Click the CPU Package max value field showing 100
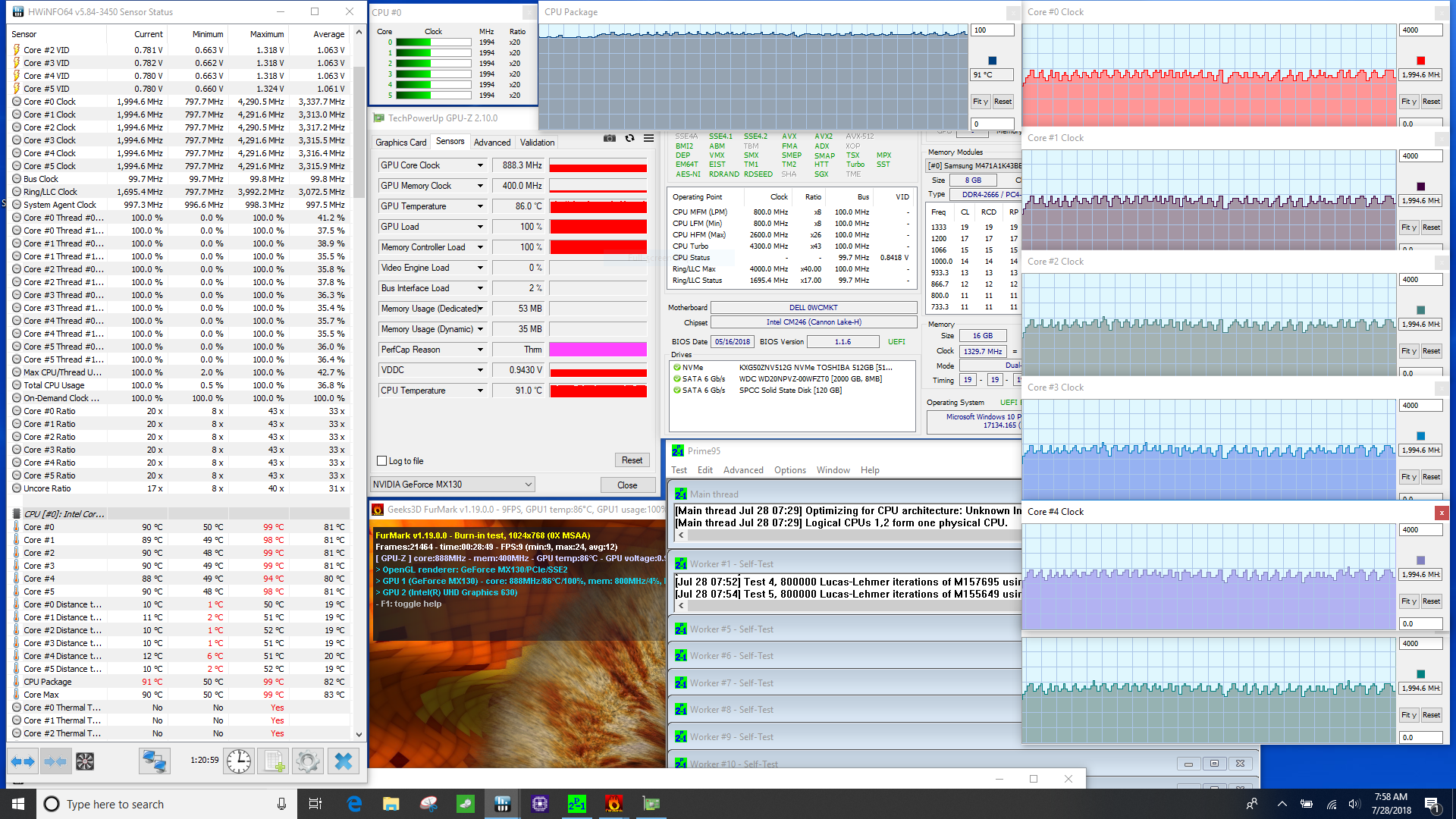Viewport: 1456px width, 819px height. click(x=992, y=30)
